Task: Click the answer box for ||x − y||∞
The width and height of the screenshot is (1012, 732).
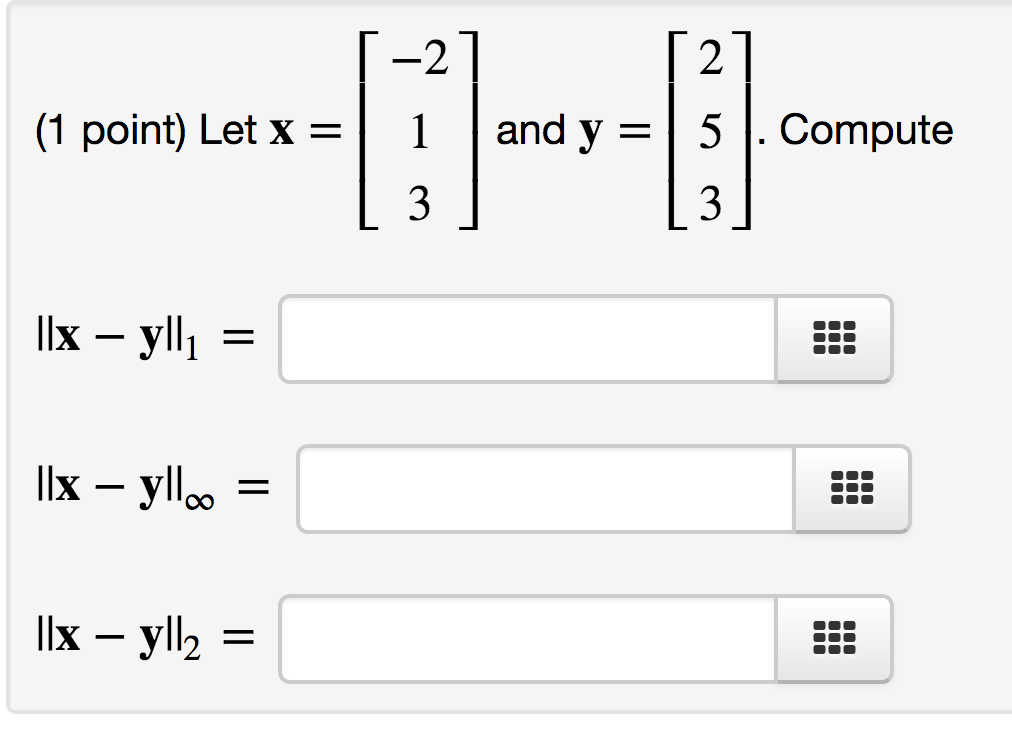Action: (x=546, y=489)
